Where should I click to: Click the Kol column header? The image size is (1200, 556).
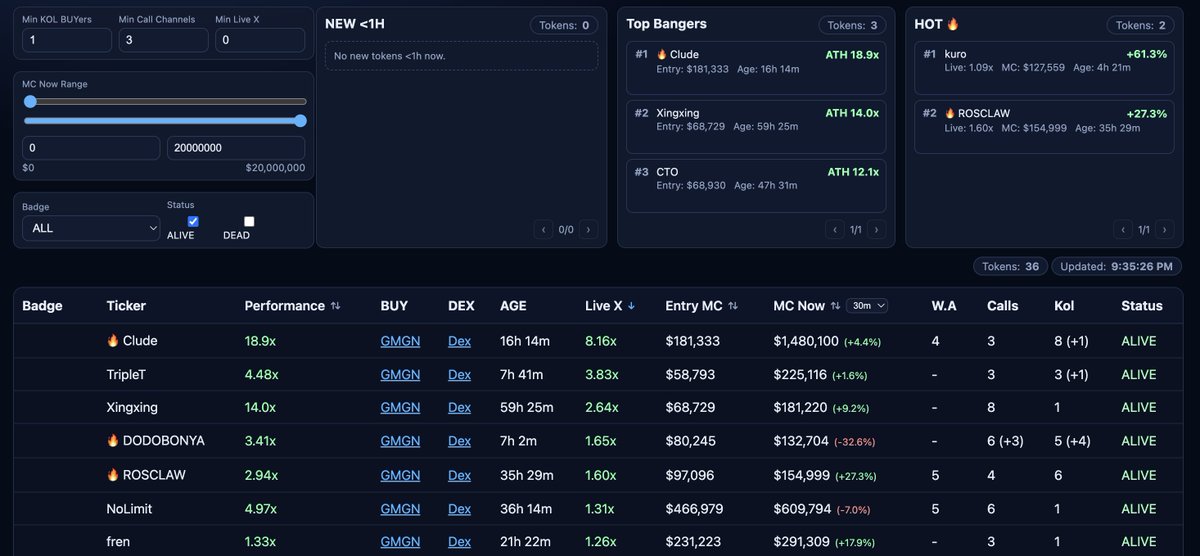pyautogui.click(x=1064, y=306)
